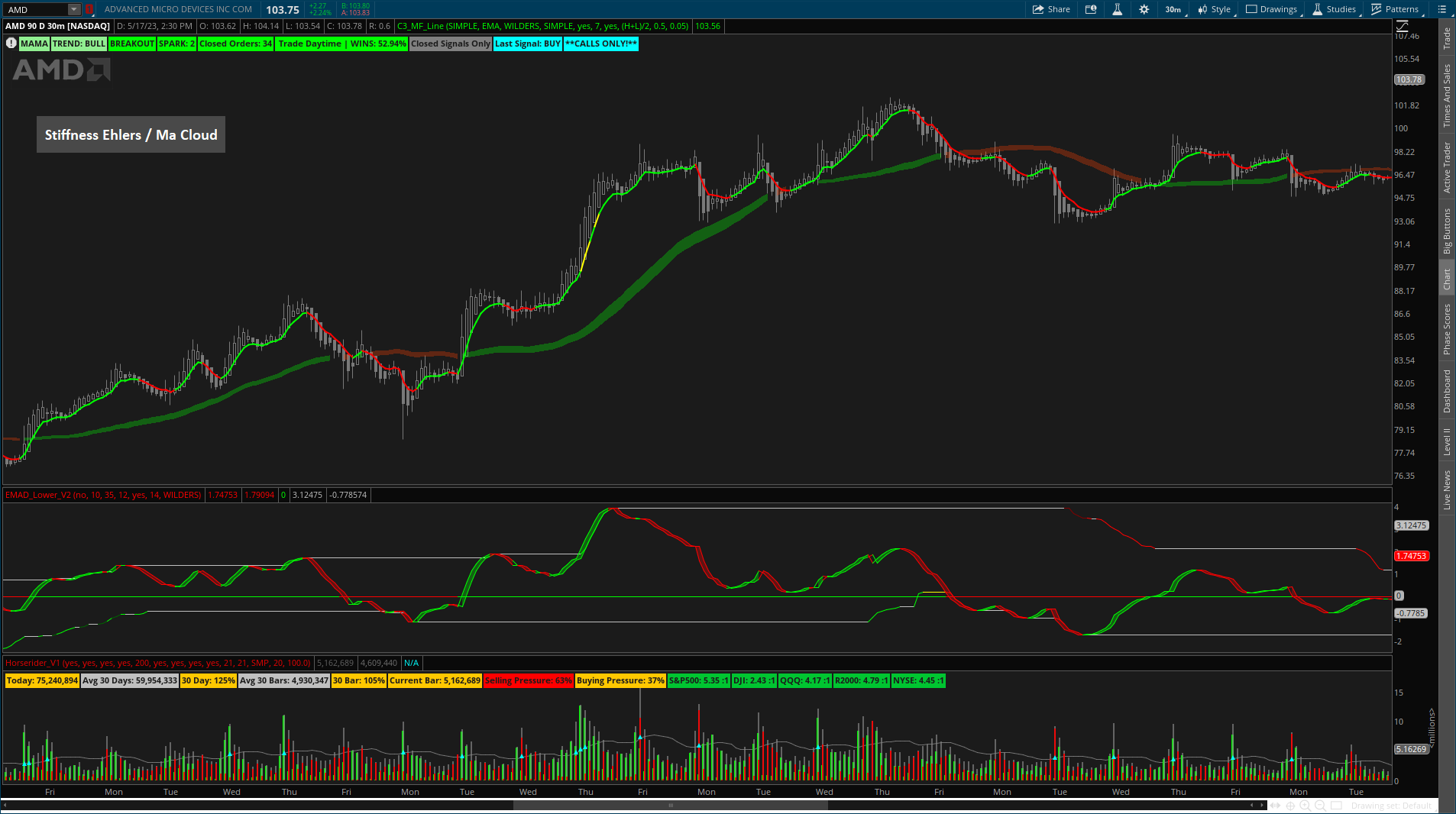The width and height of the screenshot is (1456, 814).
Task: Open the Big Buttons side tab
Action: coord(1447,231)
